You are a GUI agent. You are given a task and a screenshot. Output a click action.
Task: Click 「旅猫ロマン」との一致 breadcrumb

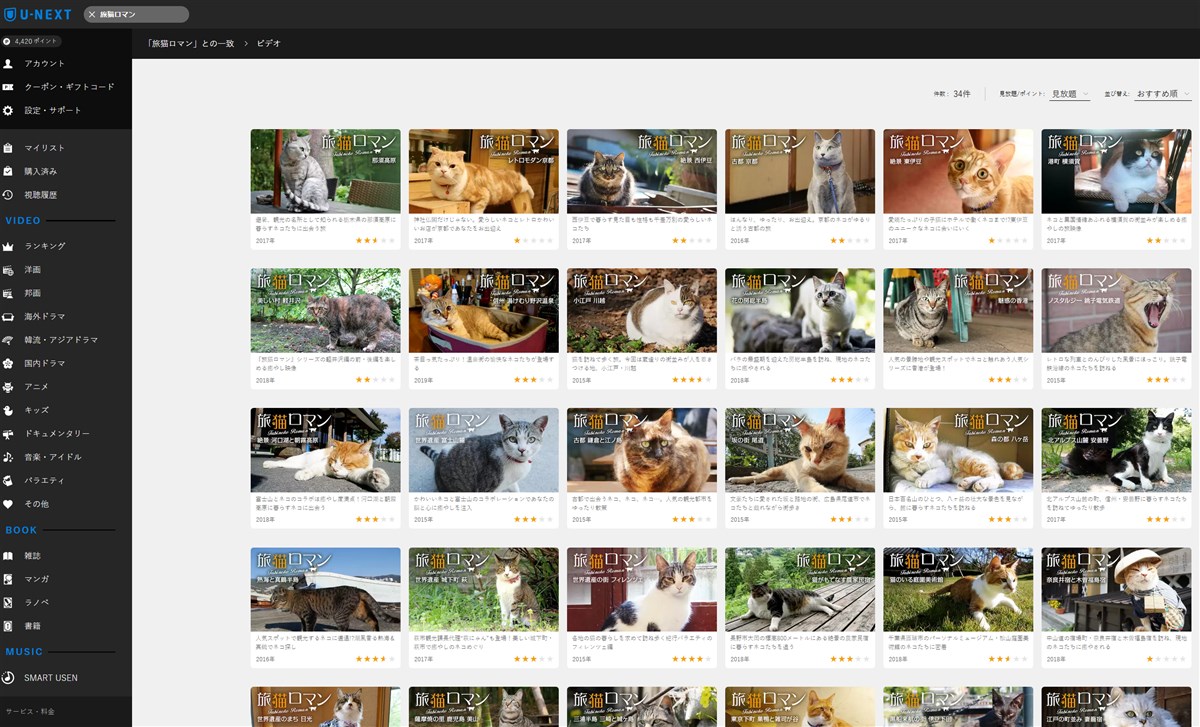click(x=190, y=44)
